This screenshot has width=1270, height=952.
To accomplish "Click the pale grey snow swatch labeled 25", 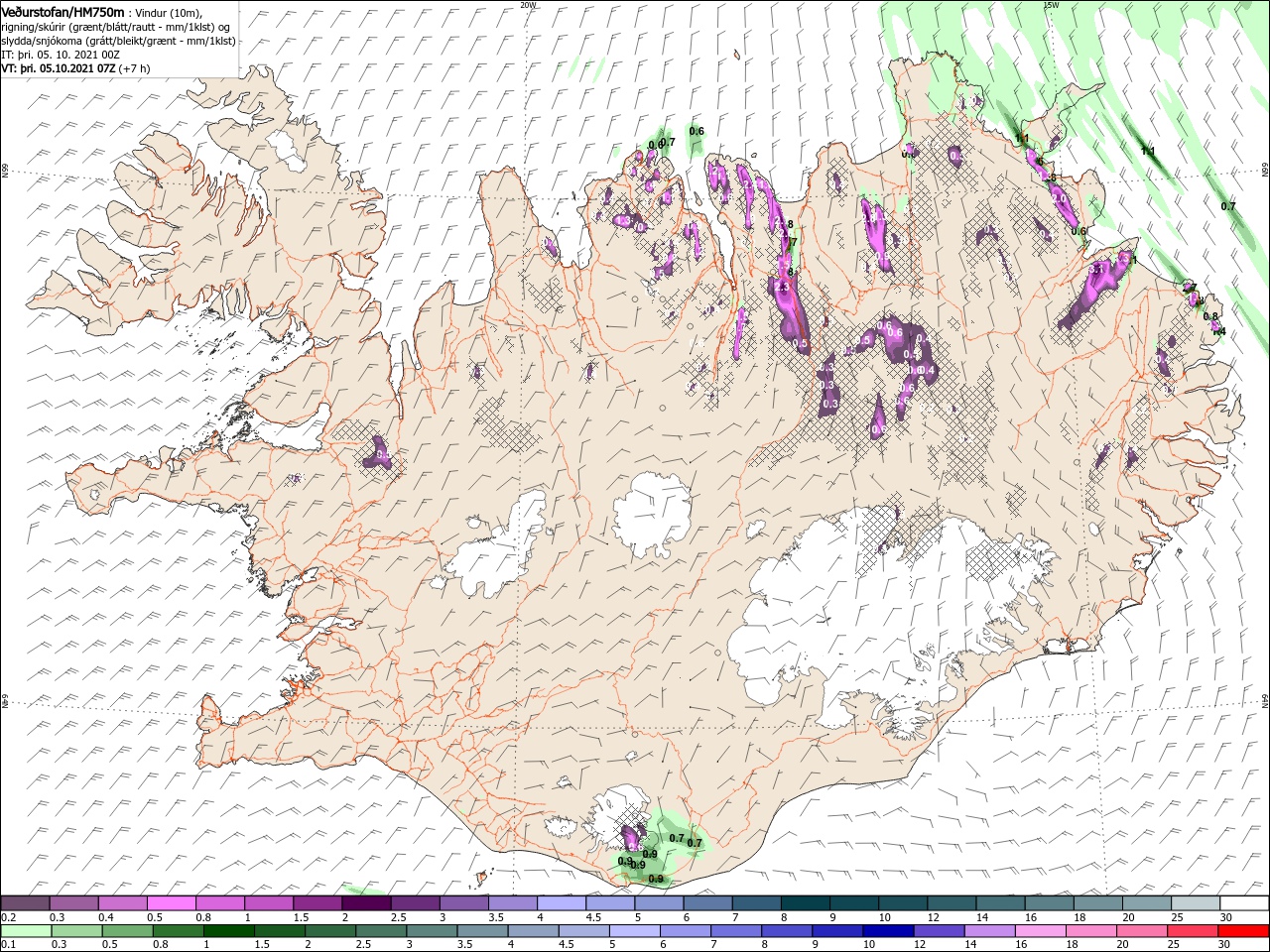I will pos(1195,903).
